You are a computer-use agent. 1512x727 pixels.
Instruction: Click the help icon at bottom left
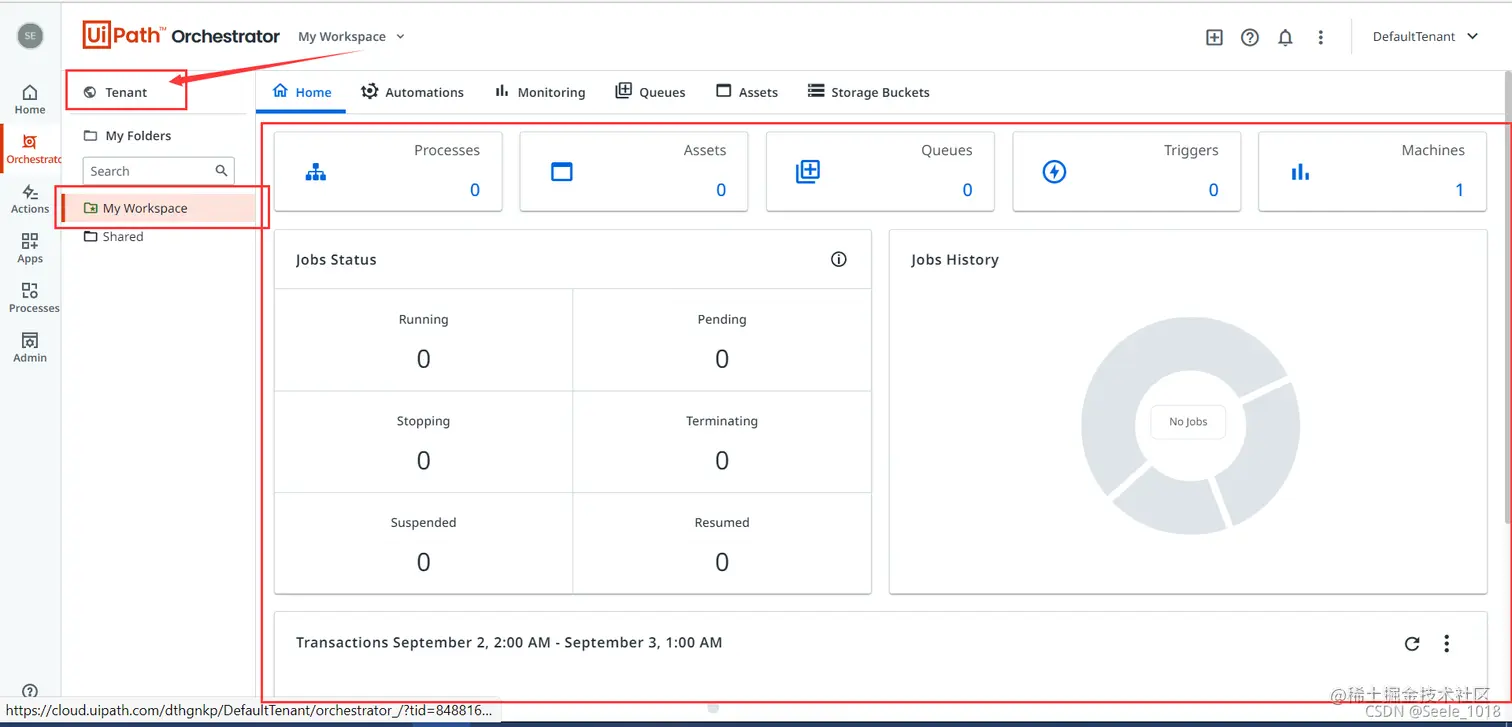[30, 691]
